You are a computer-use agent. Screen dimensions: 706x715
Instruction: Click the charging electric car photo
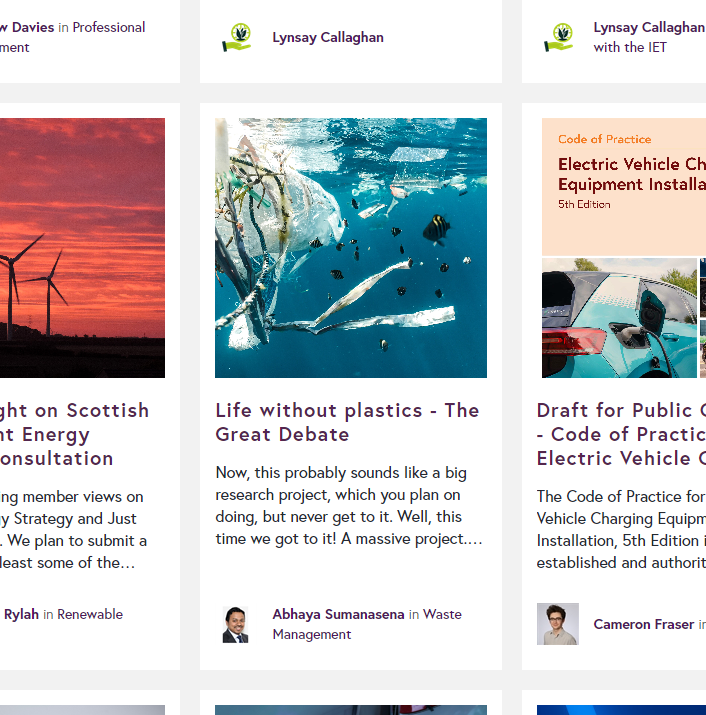tap(619, 318)
